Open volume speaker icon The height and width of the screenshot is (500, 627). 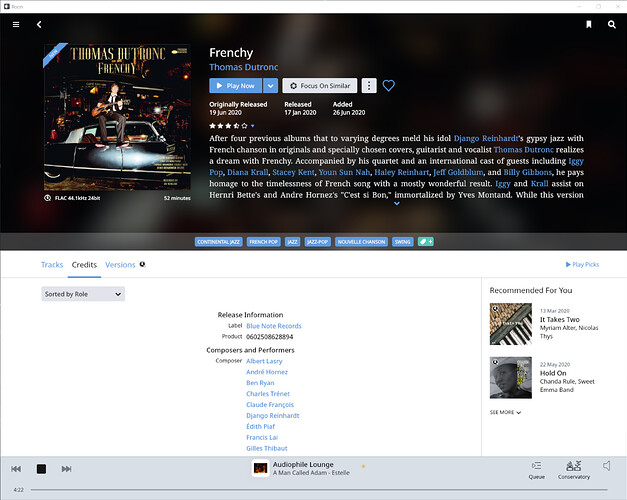coord(607,466)
